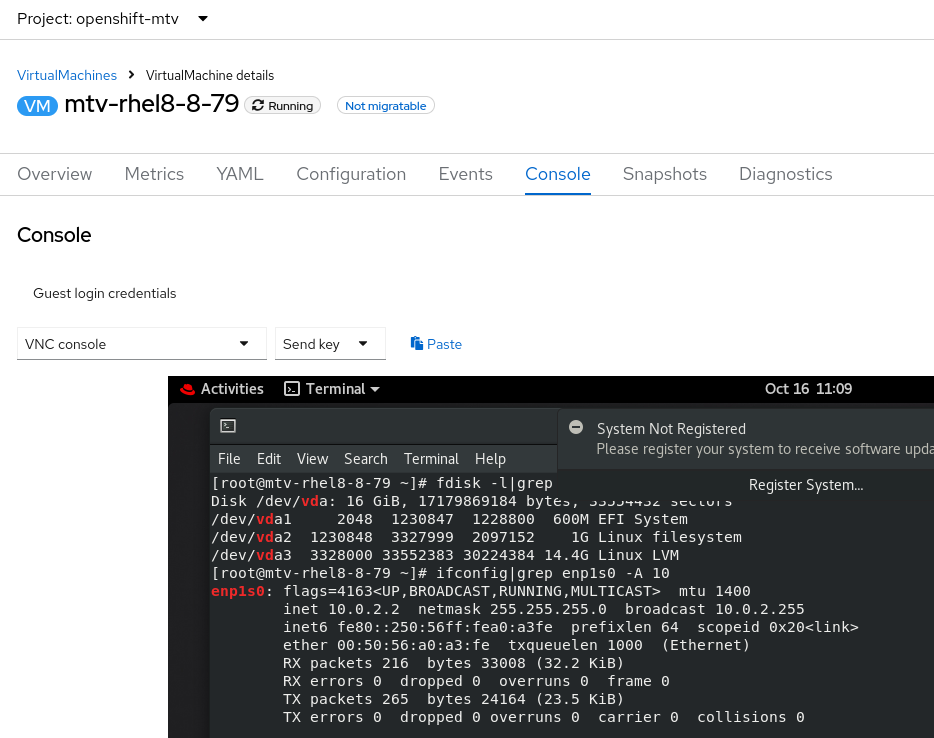Screen dimensions: 934x738
Task: Click the ether 00:50:56:a0:a3:fe line
Action: (x=516, y=645)
